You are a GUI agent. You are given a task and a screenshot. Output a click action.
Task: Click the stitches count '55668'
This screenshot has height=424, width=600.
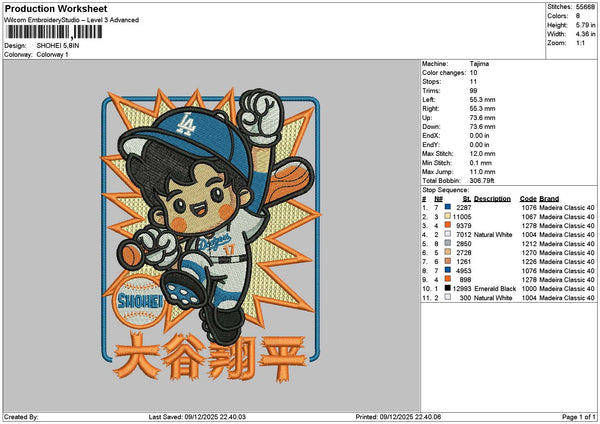coord(585,7)
